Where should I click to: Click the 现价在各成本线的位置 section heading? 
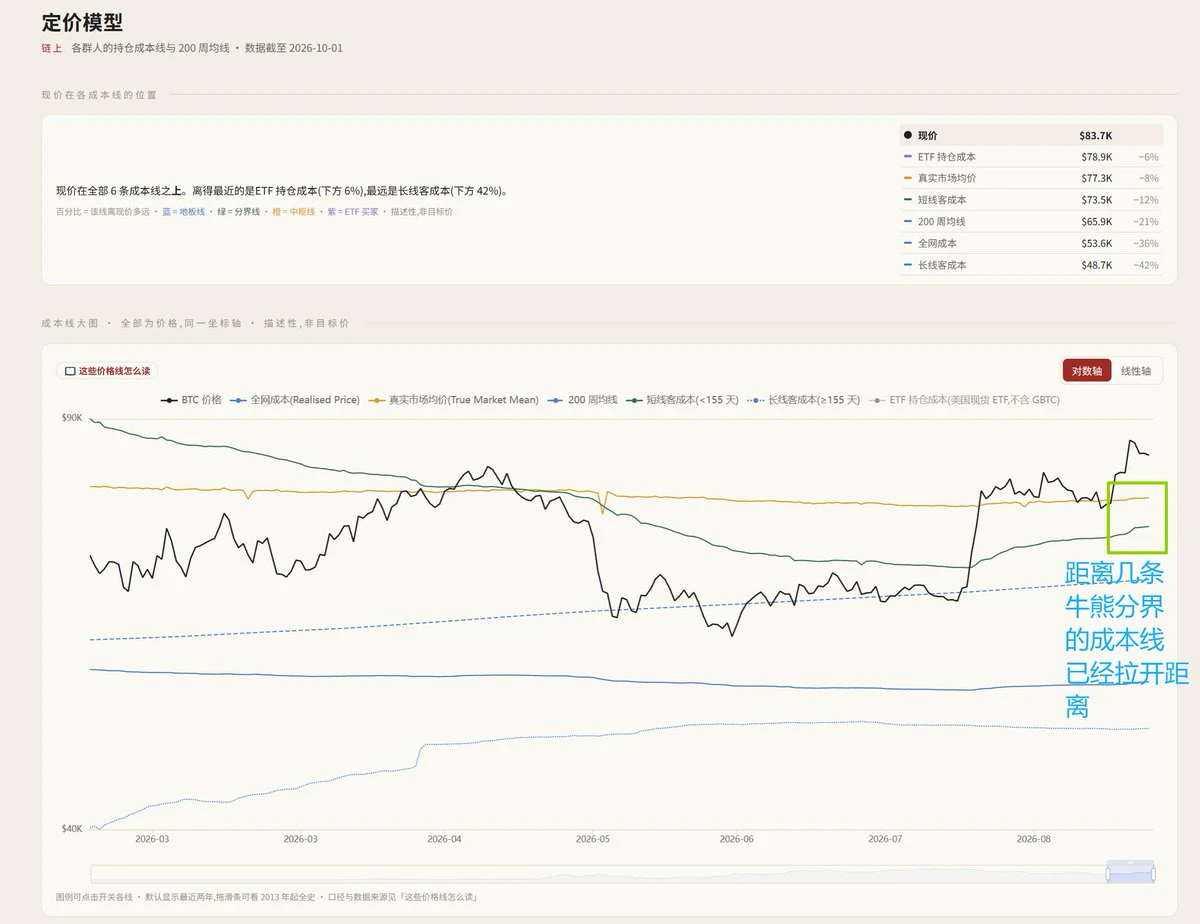pyautogui.click(x=99, y=95)
